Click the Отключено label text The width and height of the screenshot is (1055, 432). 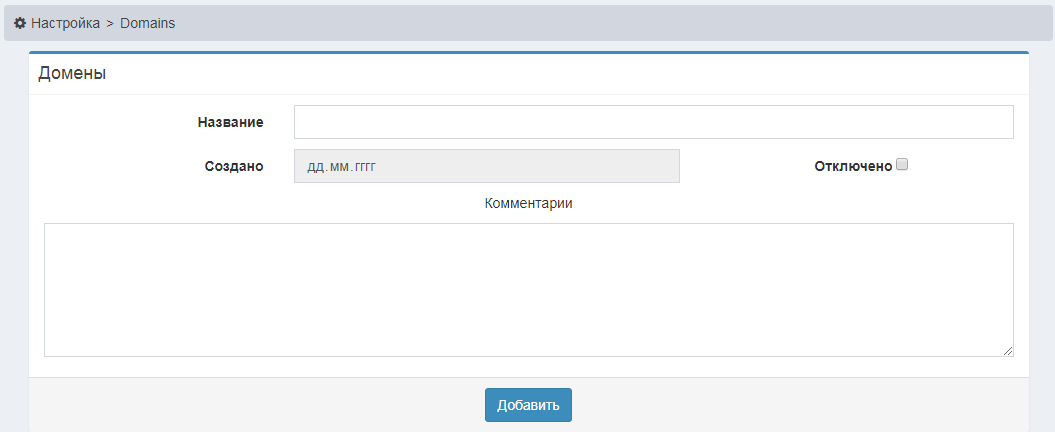pyautogui.click(x=852, y=166)
